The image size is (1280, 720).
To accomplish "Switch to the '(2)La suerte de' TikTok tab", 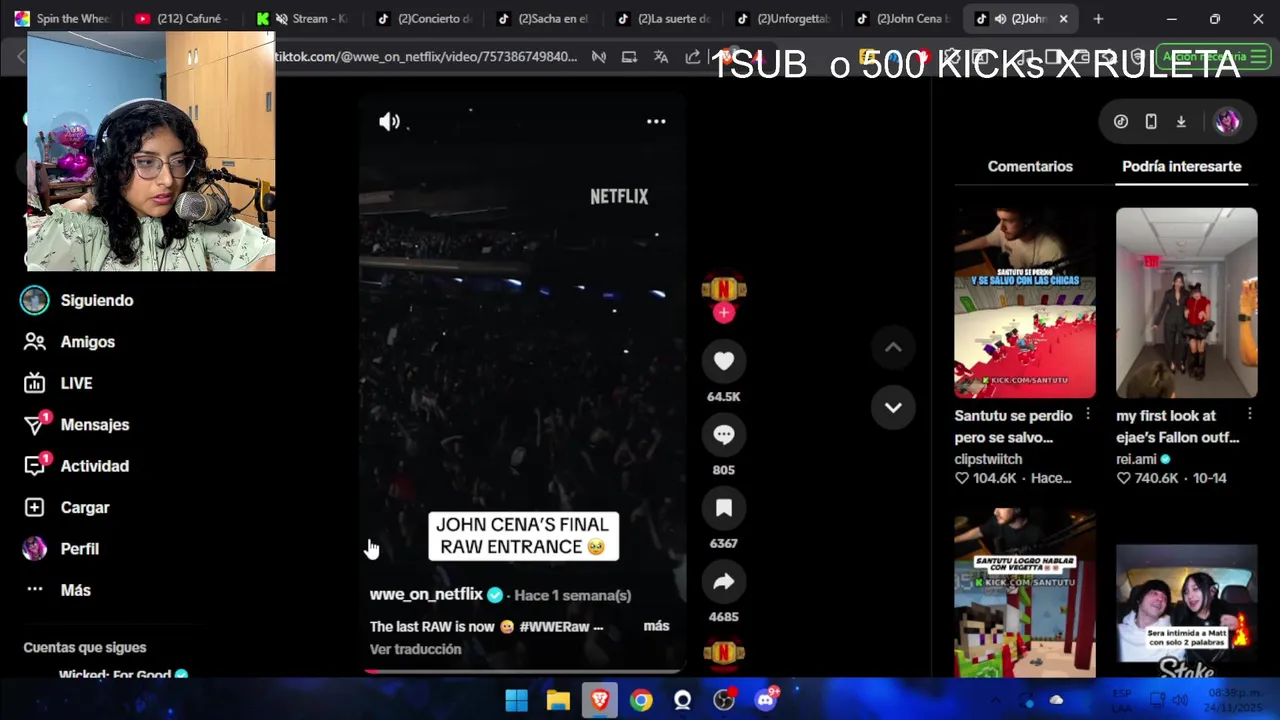I will click(x=664, y=18).
